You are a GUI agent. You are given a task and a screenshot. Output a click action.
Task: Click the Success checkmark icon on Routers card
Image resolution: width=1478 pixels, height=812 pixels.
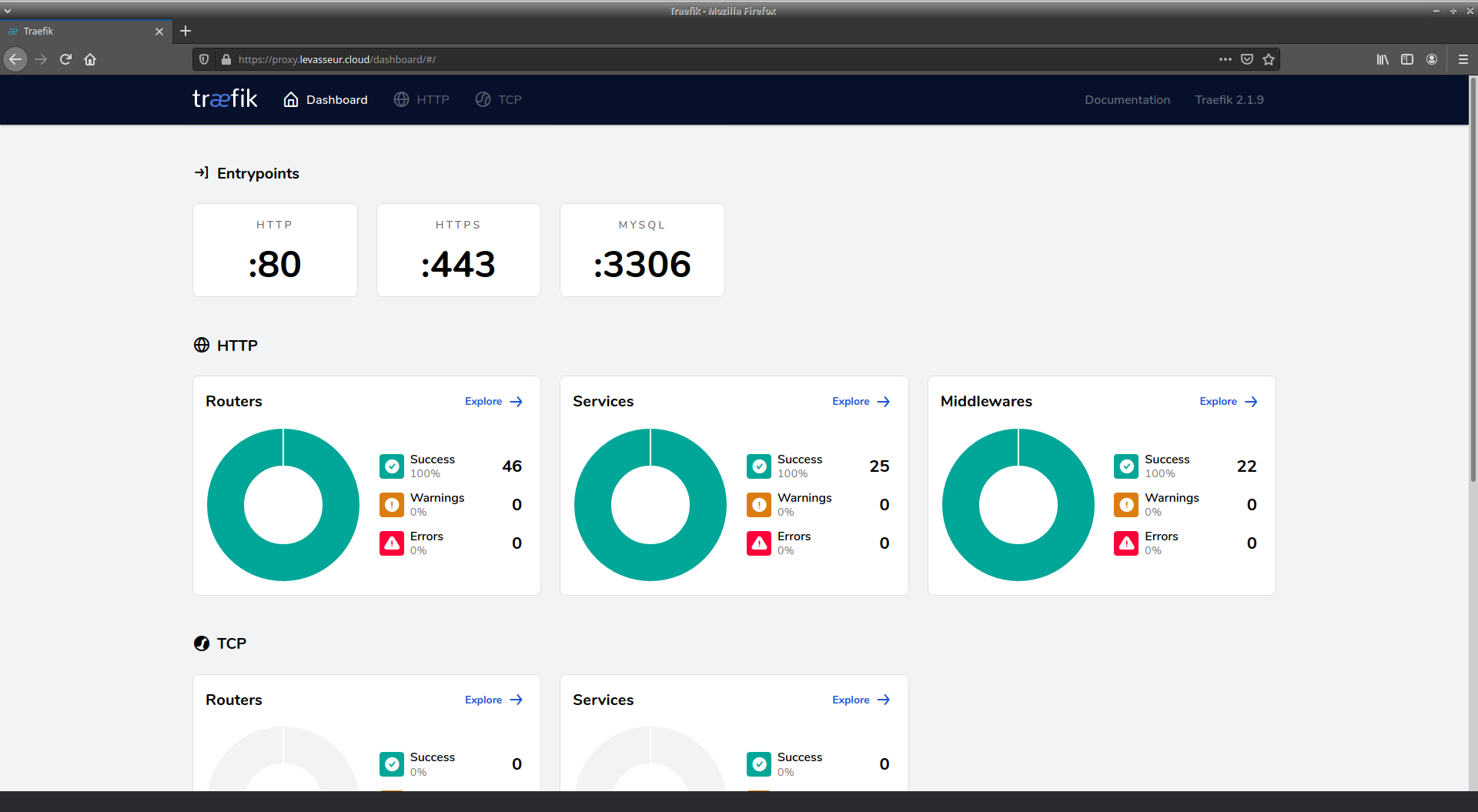[x=392, y=466]
